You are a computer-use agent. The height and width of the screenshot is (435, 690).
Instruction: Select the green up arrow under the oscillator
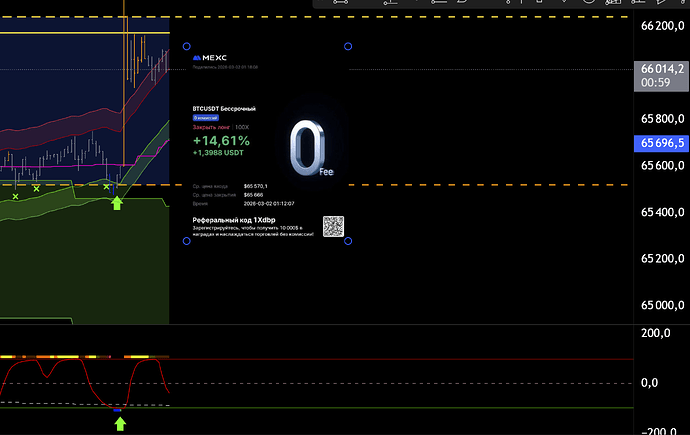pos(120,423)
